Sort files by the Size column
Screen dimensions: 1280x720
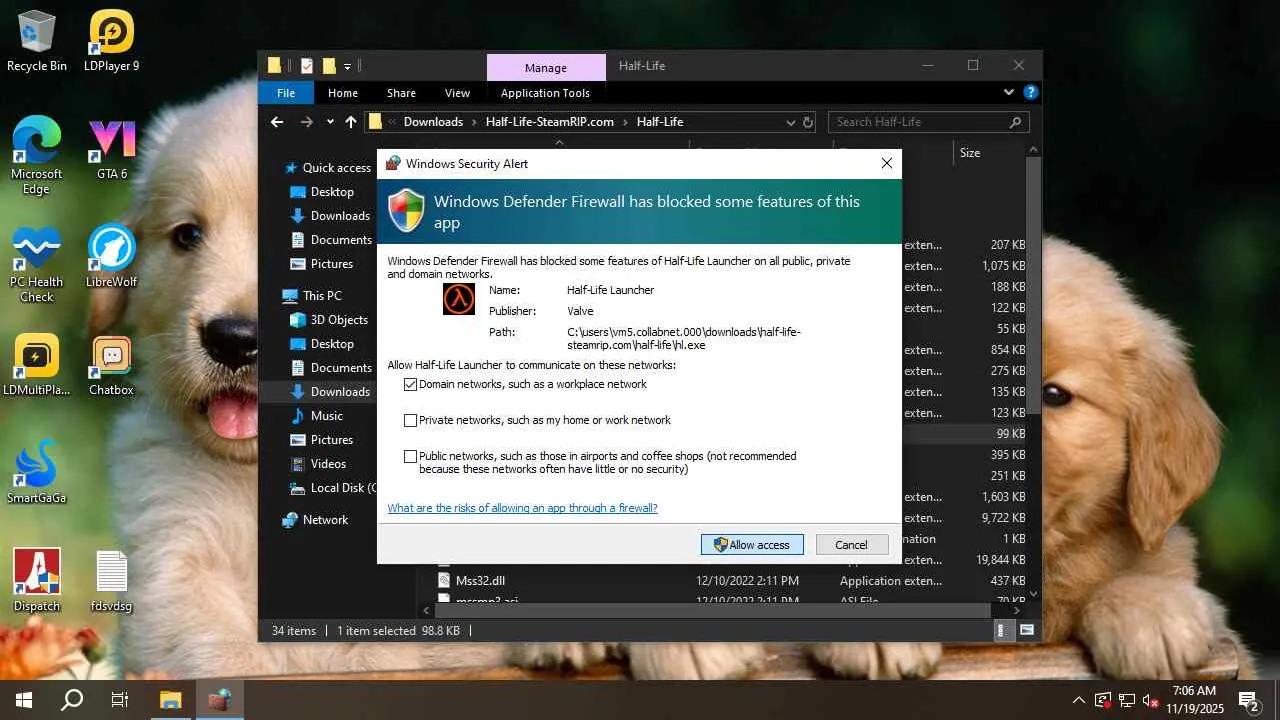point(969,153)
